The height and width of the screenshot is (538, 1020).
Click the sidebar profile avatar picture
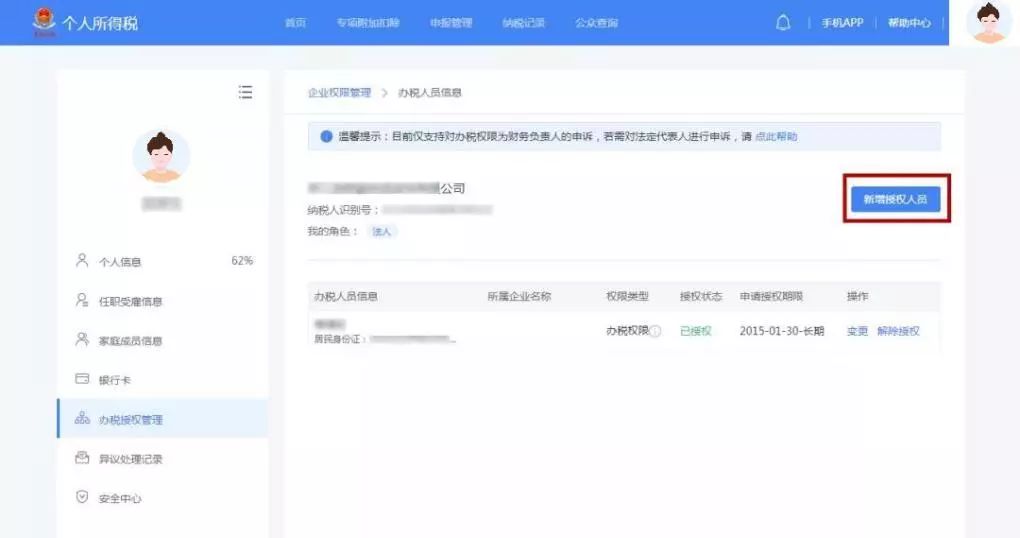pyautogui.click(x=161, y=157)
